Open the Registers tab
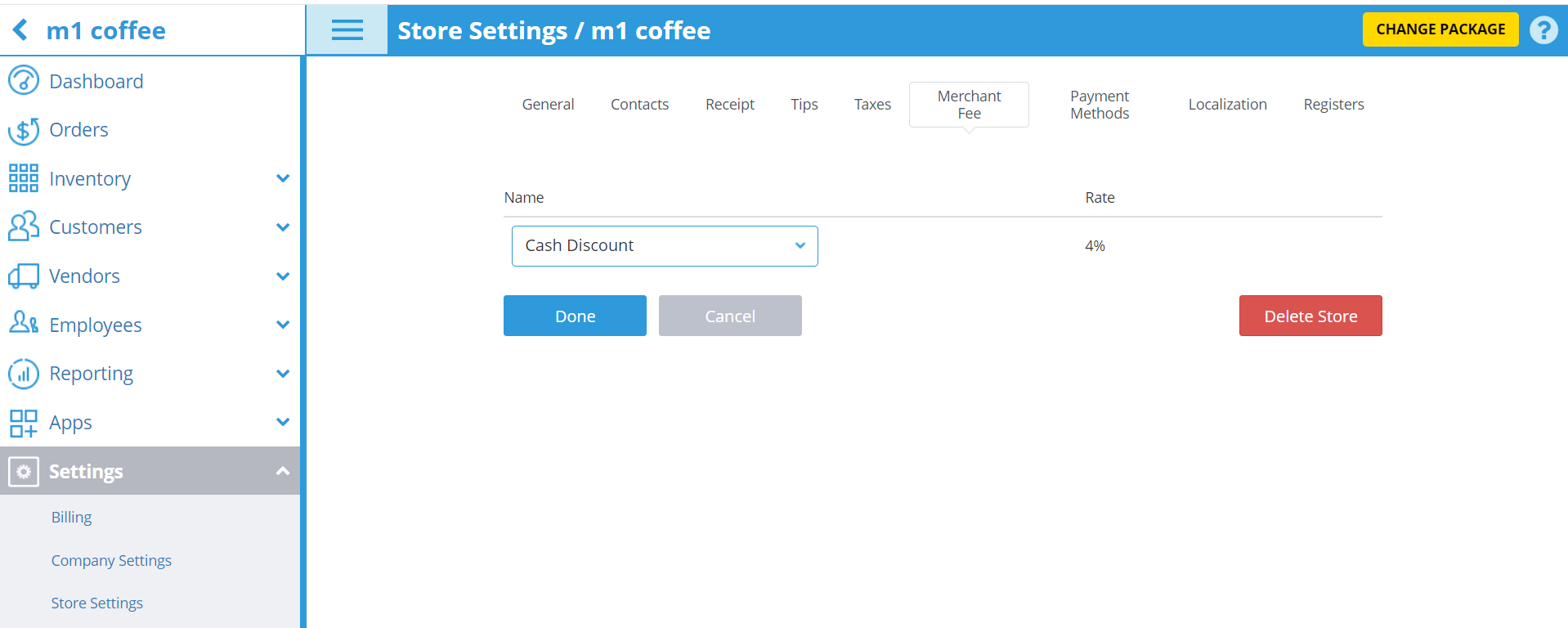 [x=1333, y=105]
